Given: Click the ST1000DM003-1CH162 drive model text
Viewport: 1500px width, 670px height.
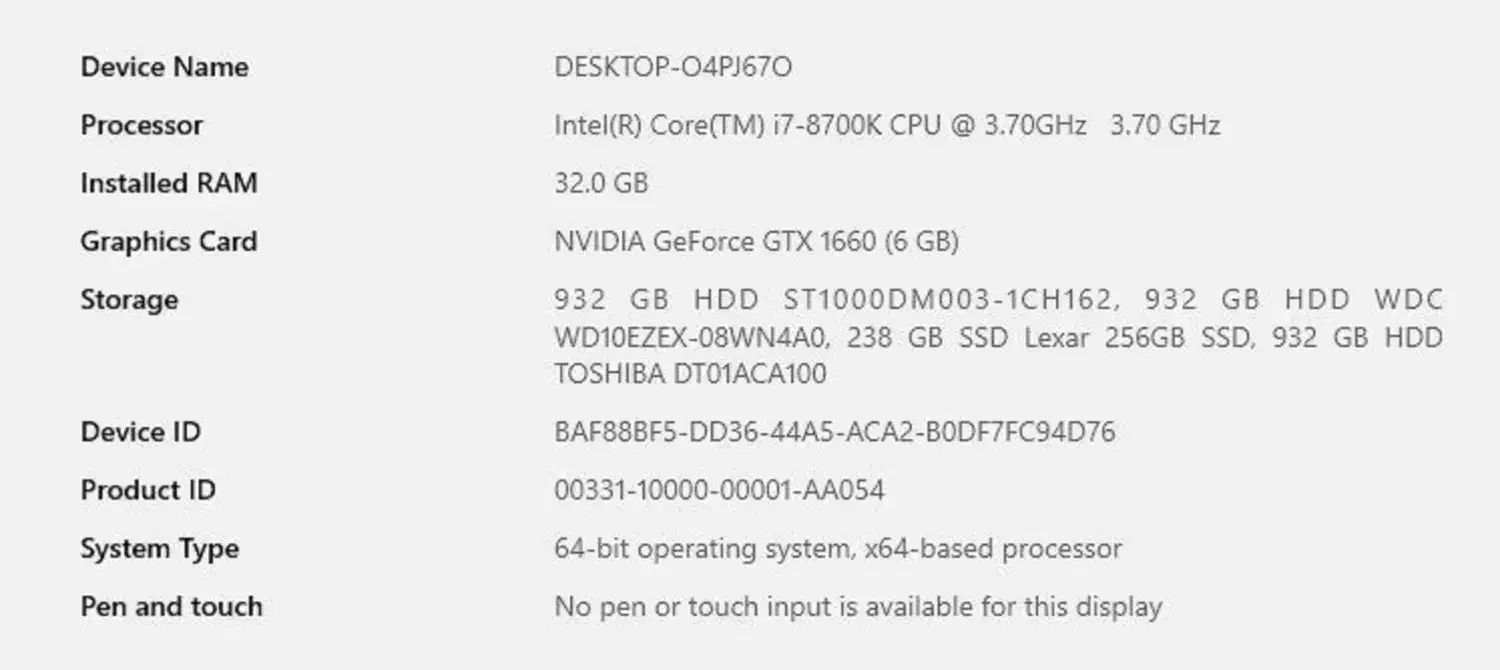Looking at the screenshot, I should click(936, 299).
